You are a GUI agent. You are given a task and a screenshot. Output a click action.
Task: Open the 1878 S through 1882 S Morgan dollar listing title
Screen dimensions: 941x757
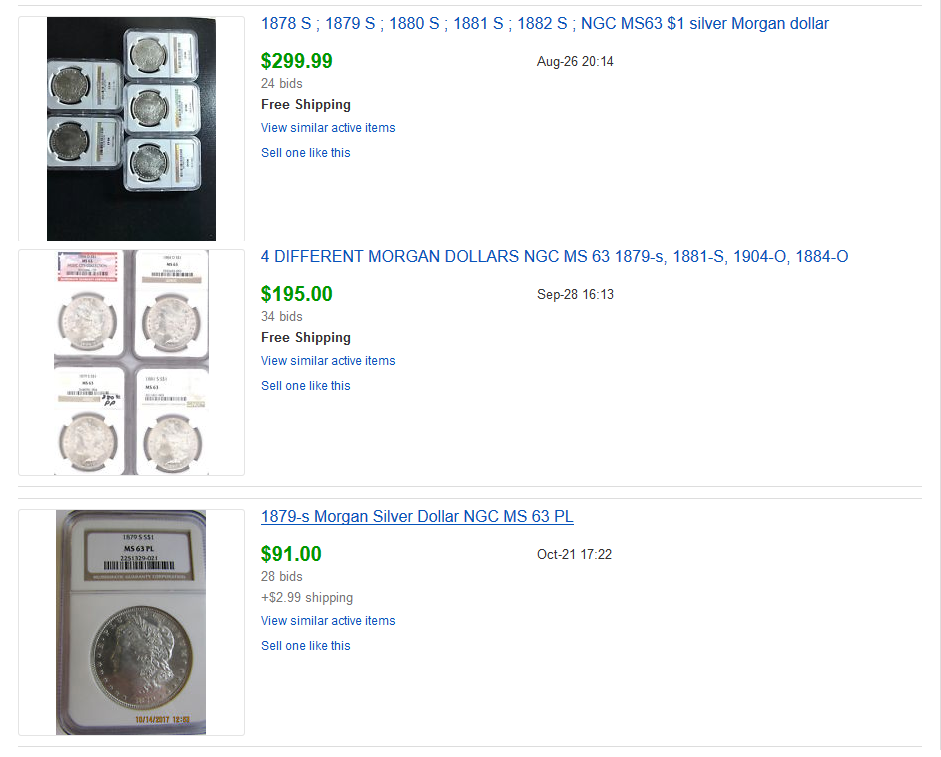pyautogui.click(x=544, y=23)
